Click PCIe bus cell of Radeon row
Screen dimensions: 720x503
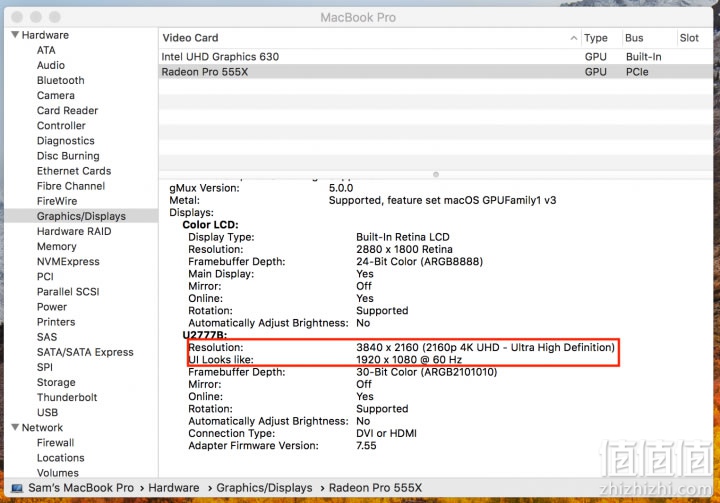point(637,72)
